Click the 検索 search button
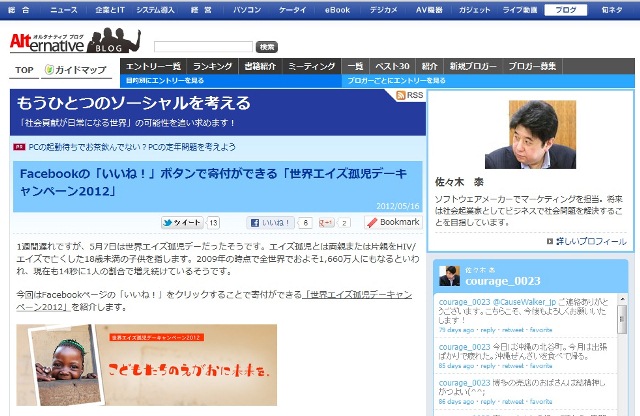 click(x=267, y=46)
